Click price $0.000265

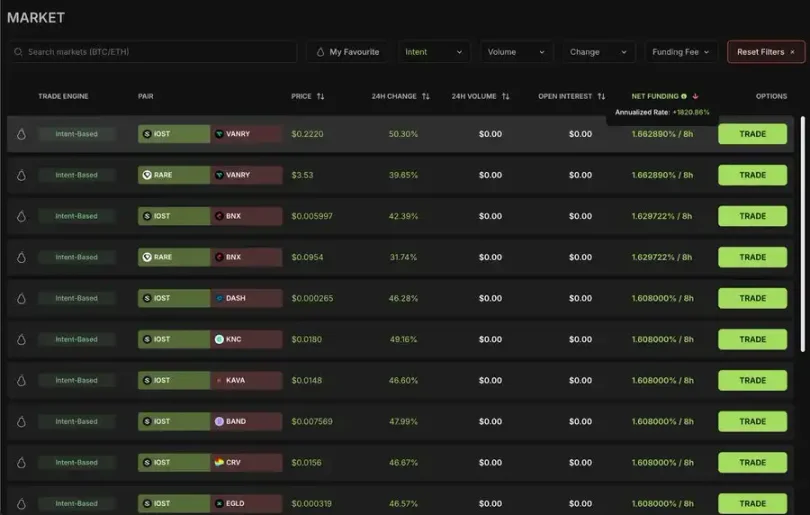[x=312, y=298]
